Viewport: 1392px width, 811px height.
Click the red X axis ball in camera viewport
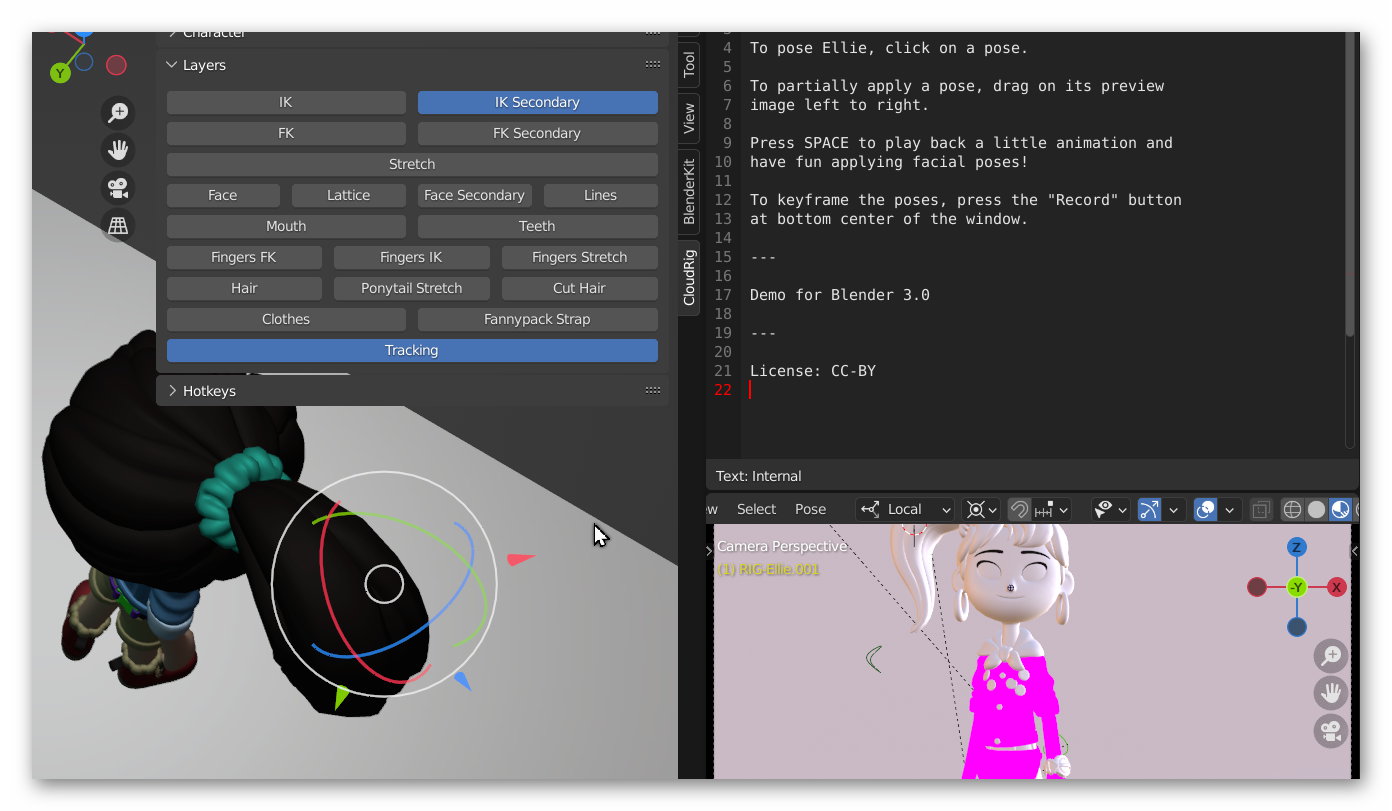click(x=1336, y=587)
